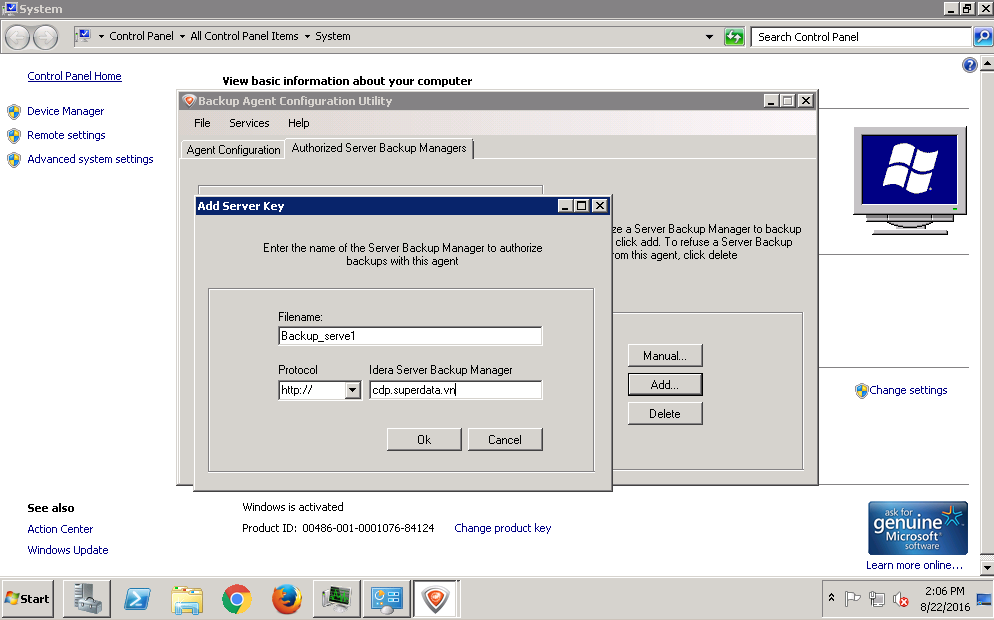Click the computer icon in the address bar

click(x=84, y=36)
